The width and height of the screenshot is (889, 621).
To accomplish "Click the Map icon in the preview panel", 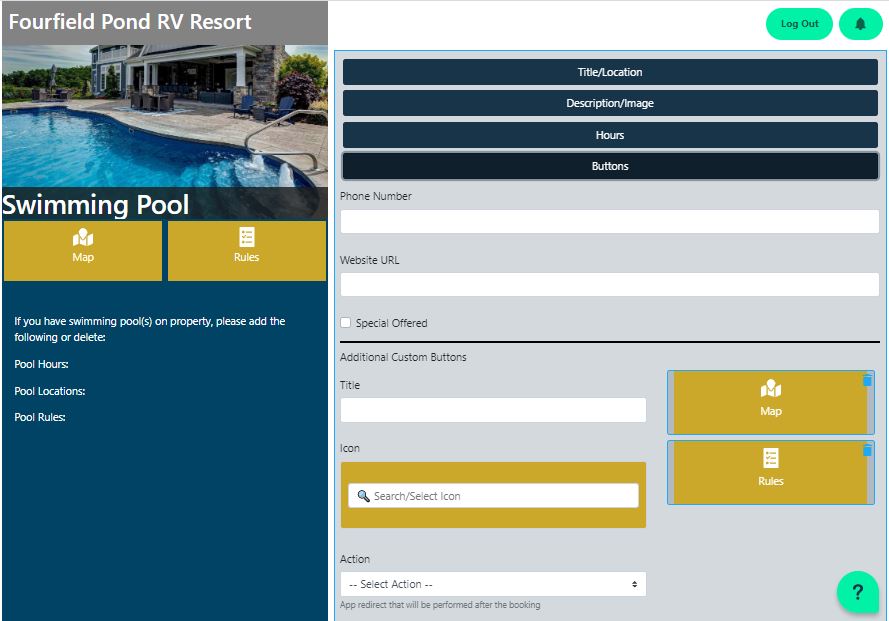I will [83, 237].
